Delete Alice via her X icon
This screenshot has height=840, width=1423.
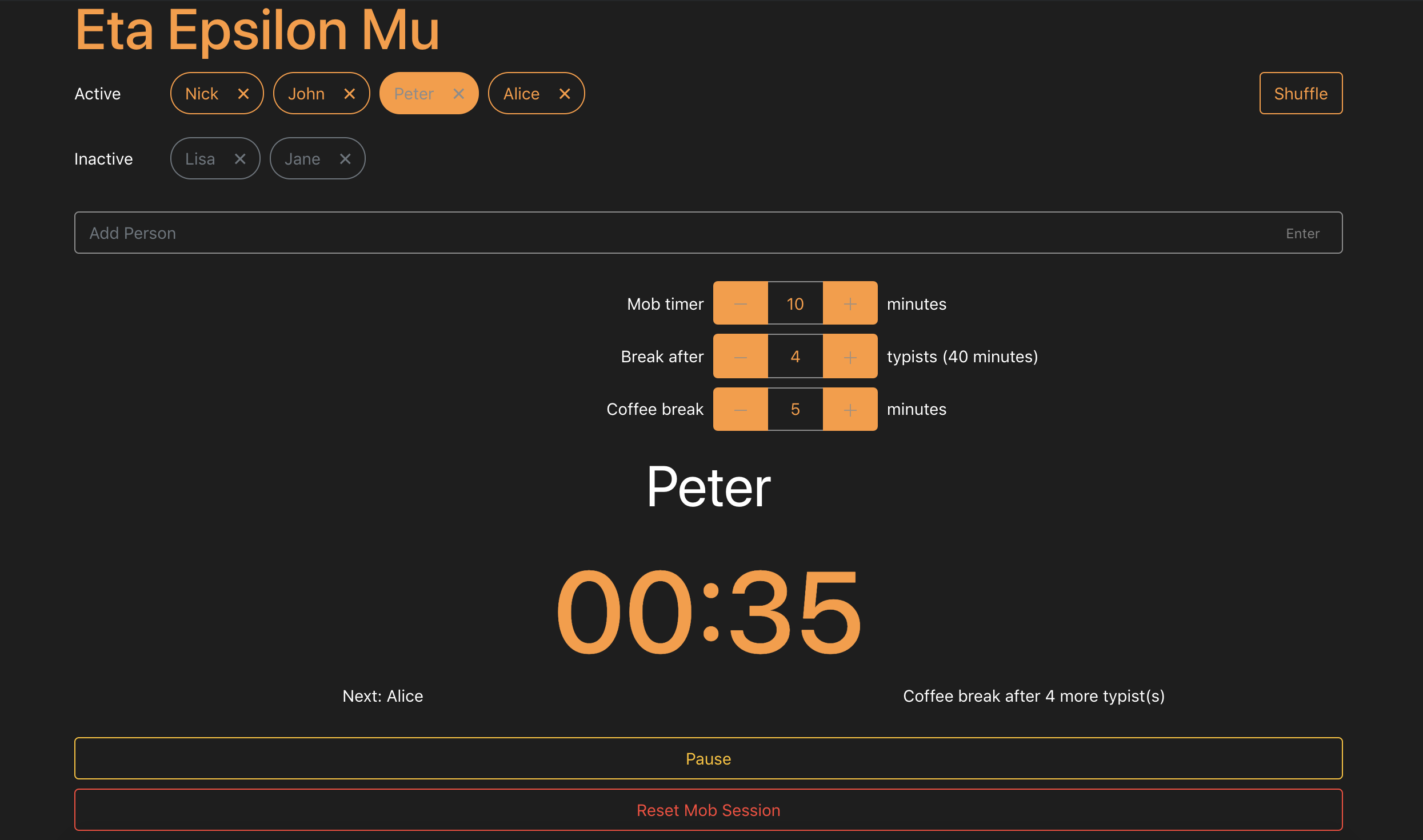click(564, 94)
